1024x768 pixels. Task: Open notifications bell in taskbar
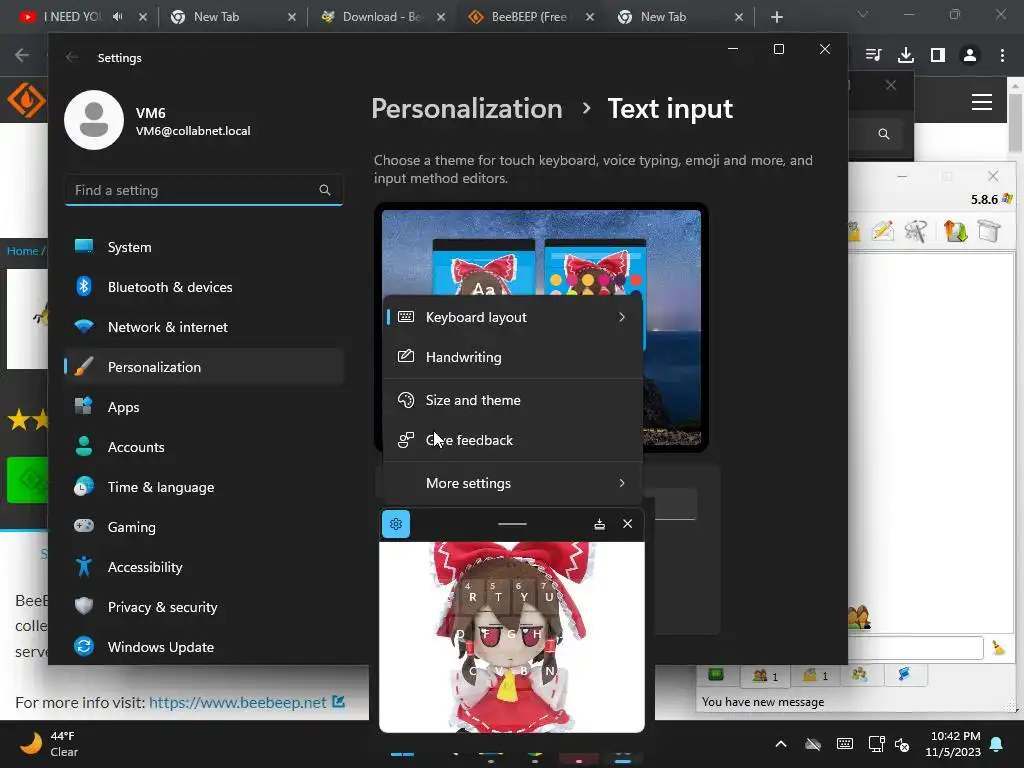(997, 744)
